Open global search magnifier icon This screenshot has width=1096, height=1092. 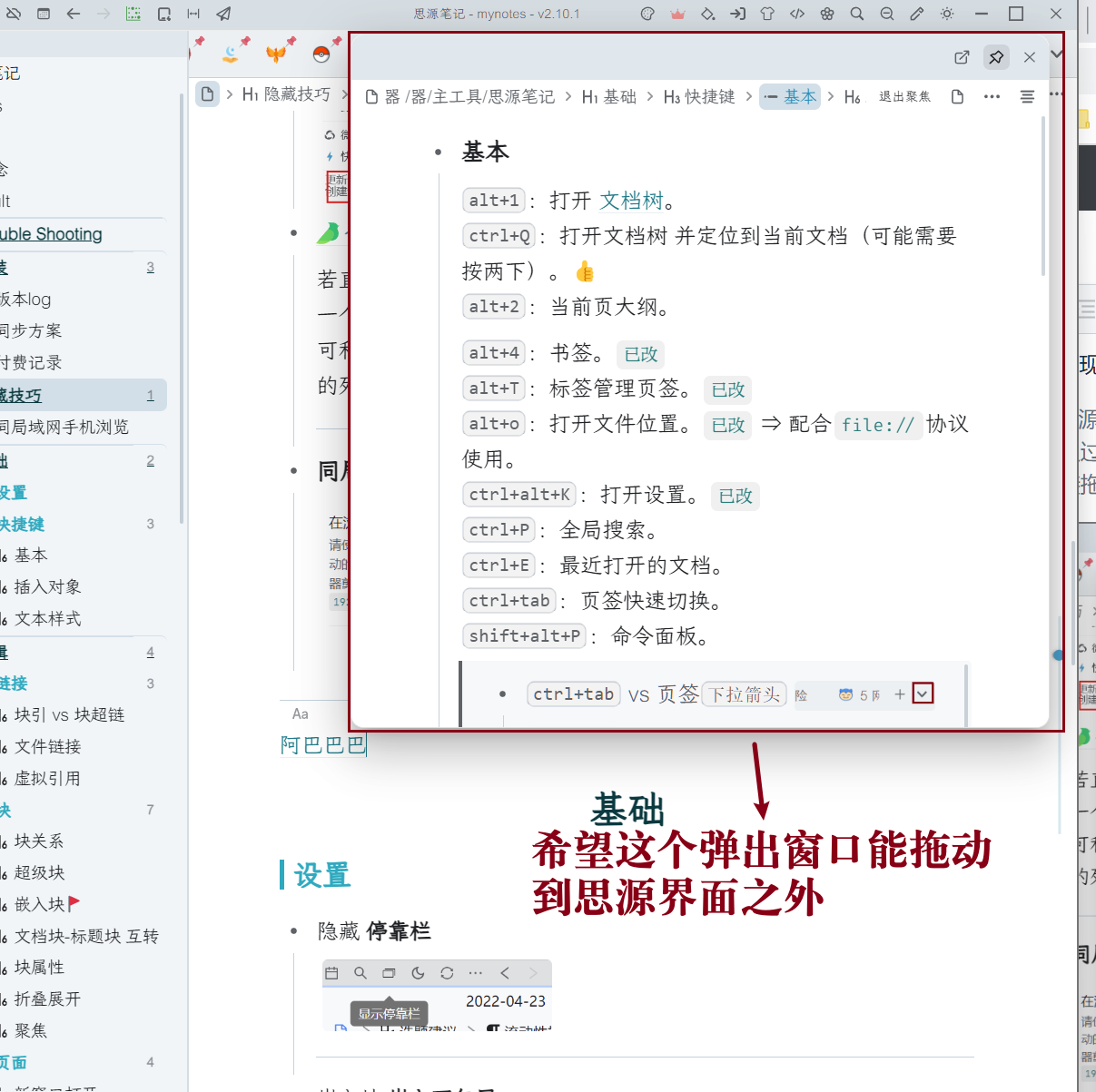tap(857, 14)
